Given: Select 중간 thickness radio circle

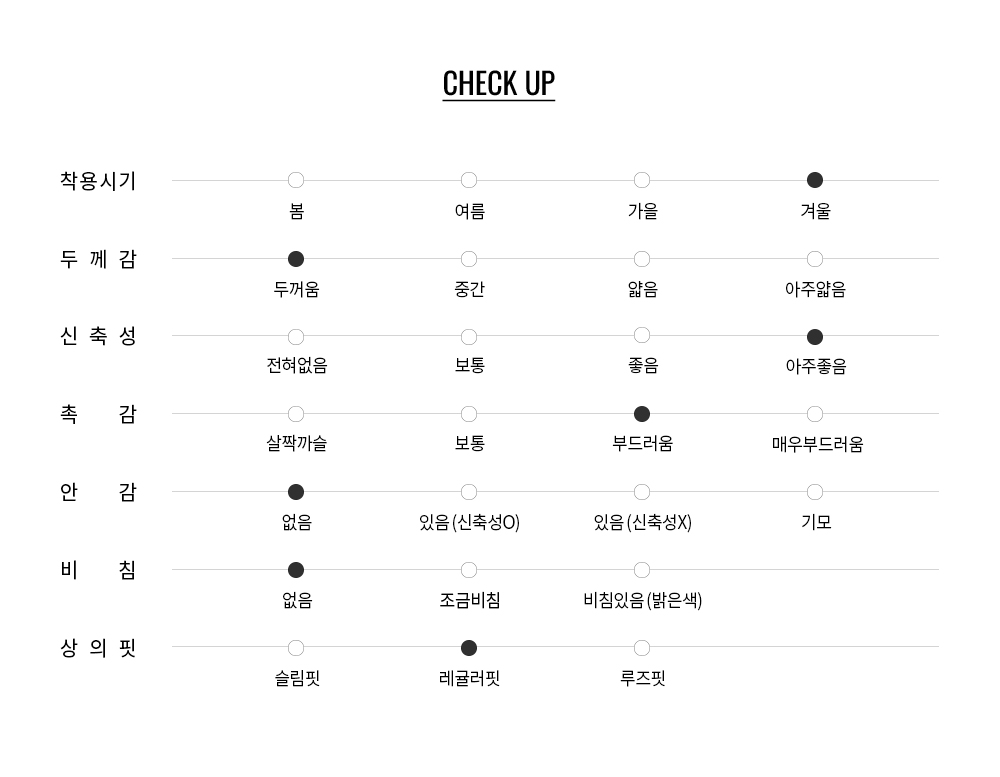Looking at the screenshot, I should [469, 259].
